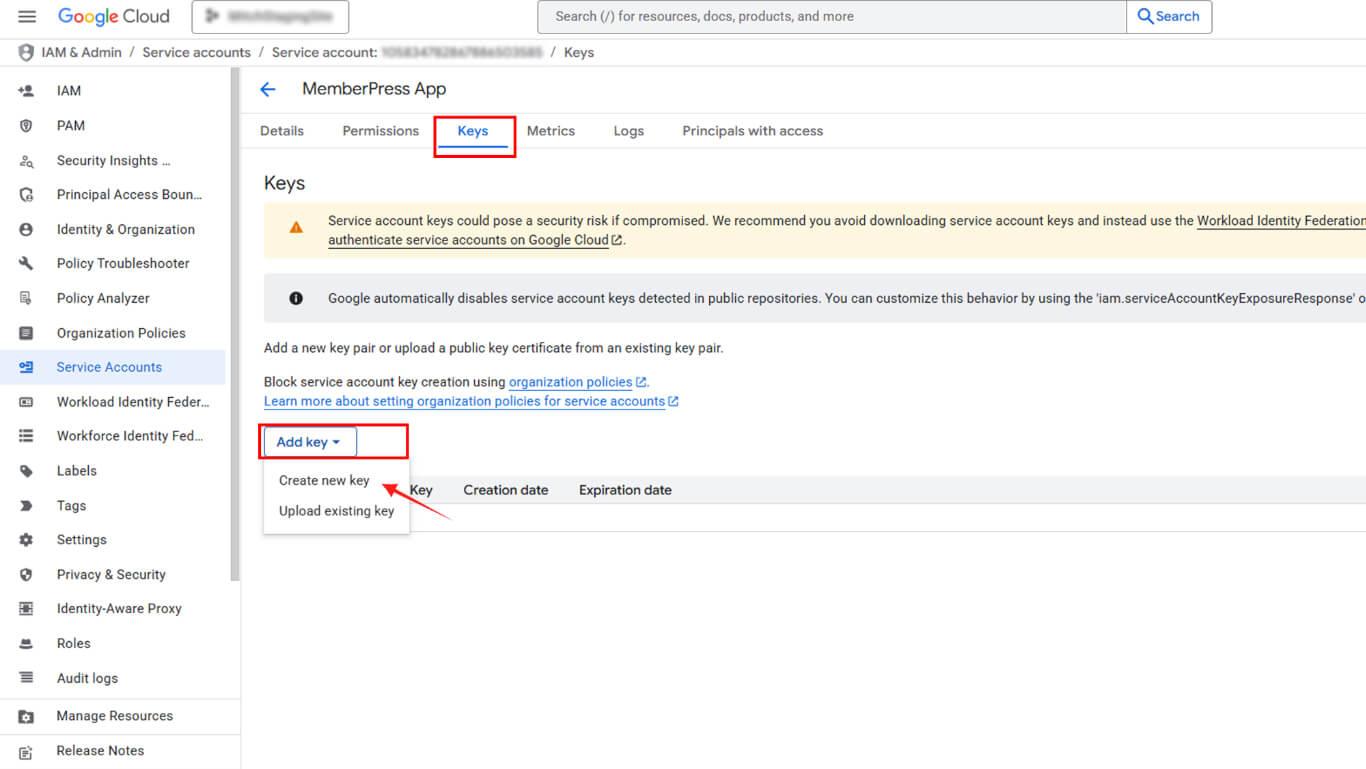Viewport: 1366px width, 769px height.
Task: Click the Audit logs list icon
Action: (26, 678)
